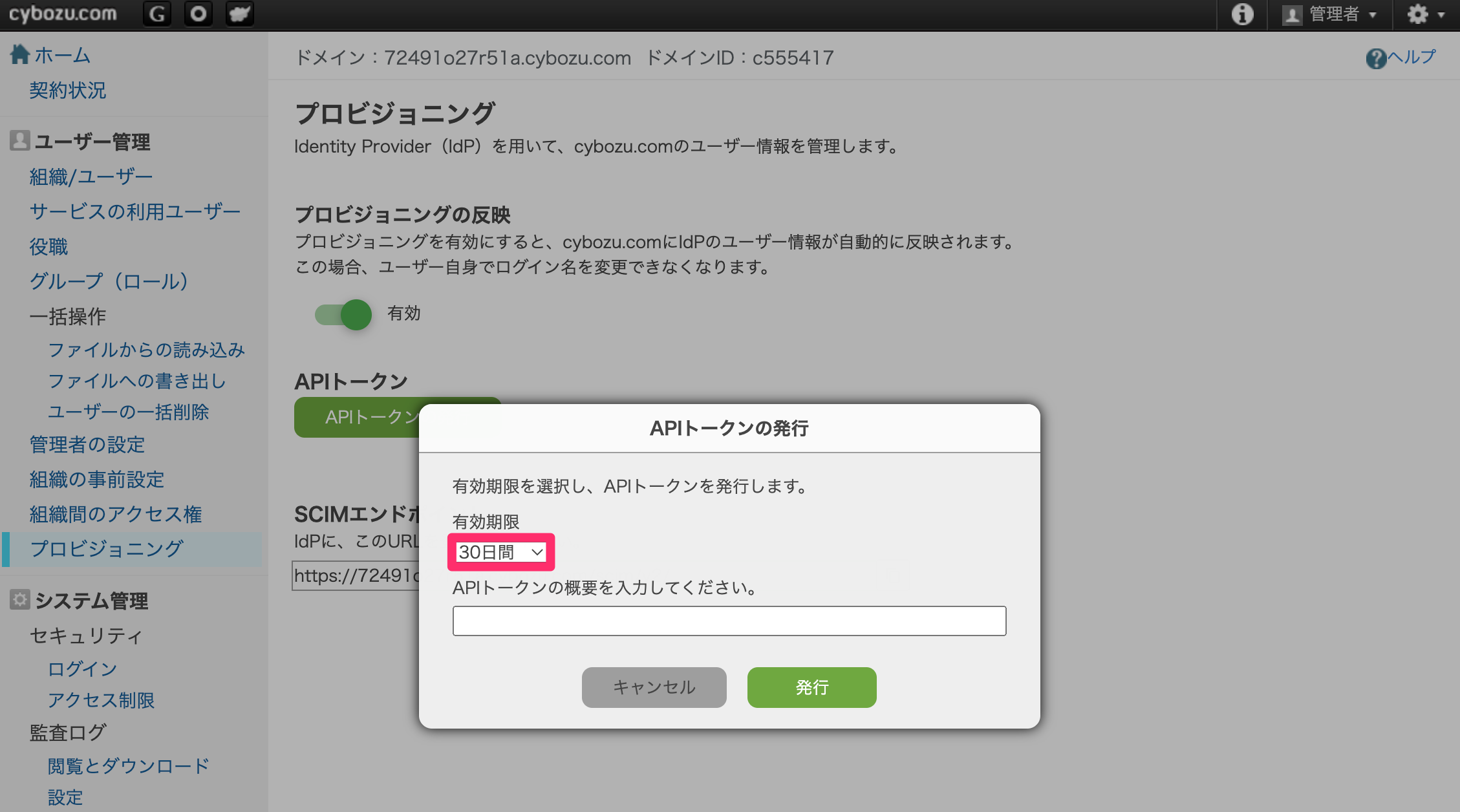Open the アクセス制限 link

tap(102, 700)
